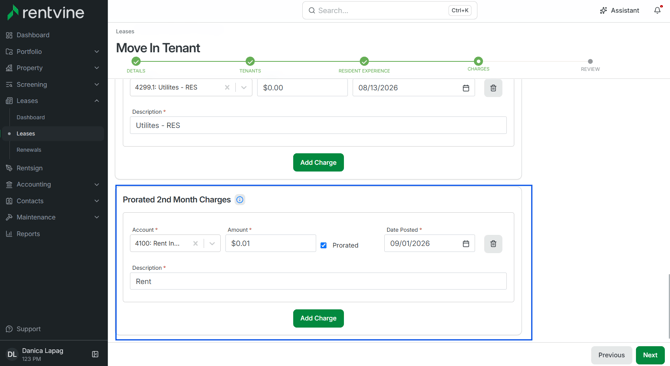This screenshot has height=366, width=670.
Task: Open calendar for 09/01/2026 date
Action: [466, 243]
